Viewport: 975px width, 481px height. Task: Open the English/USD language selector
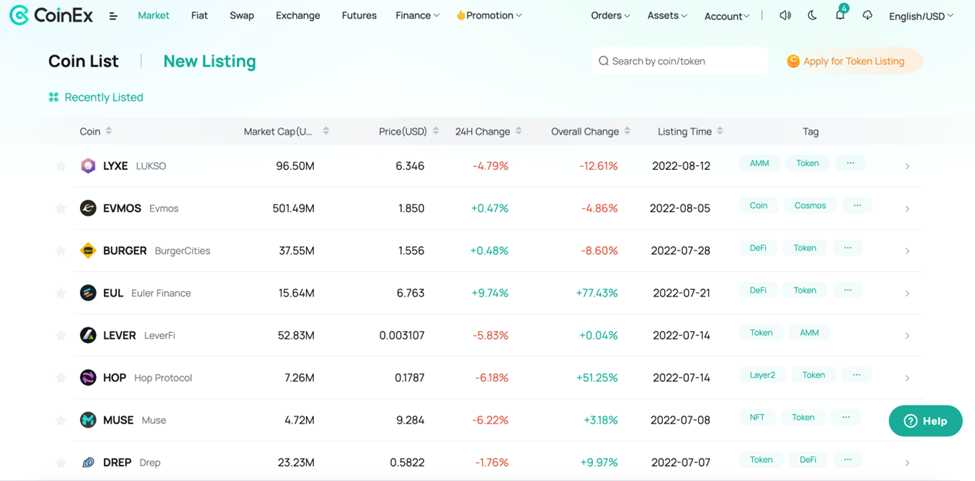[x=920, y=16]
